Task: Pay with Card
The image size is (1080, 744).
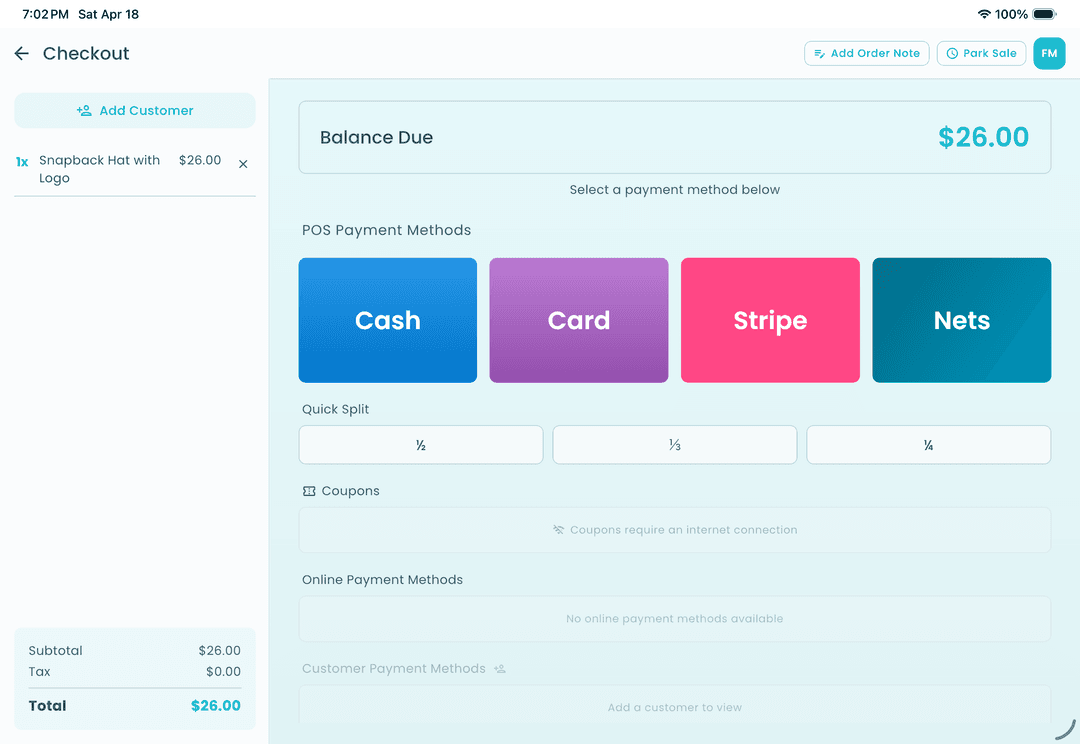Action: click(x=579, y=320)
